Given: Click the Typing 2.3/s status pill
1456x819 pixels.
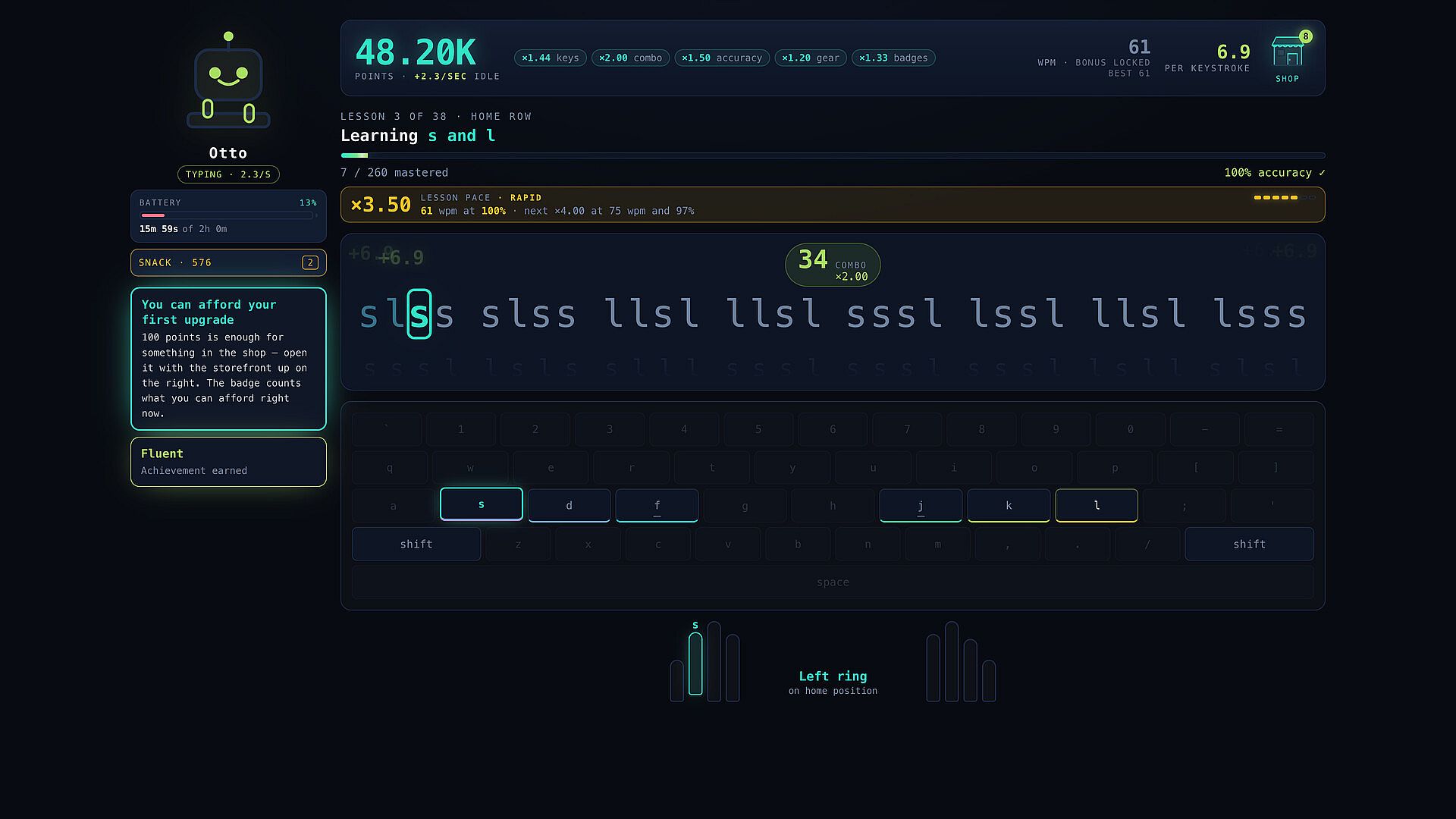Looking at the screenshot, I should 228,174.
